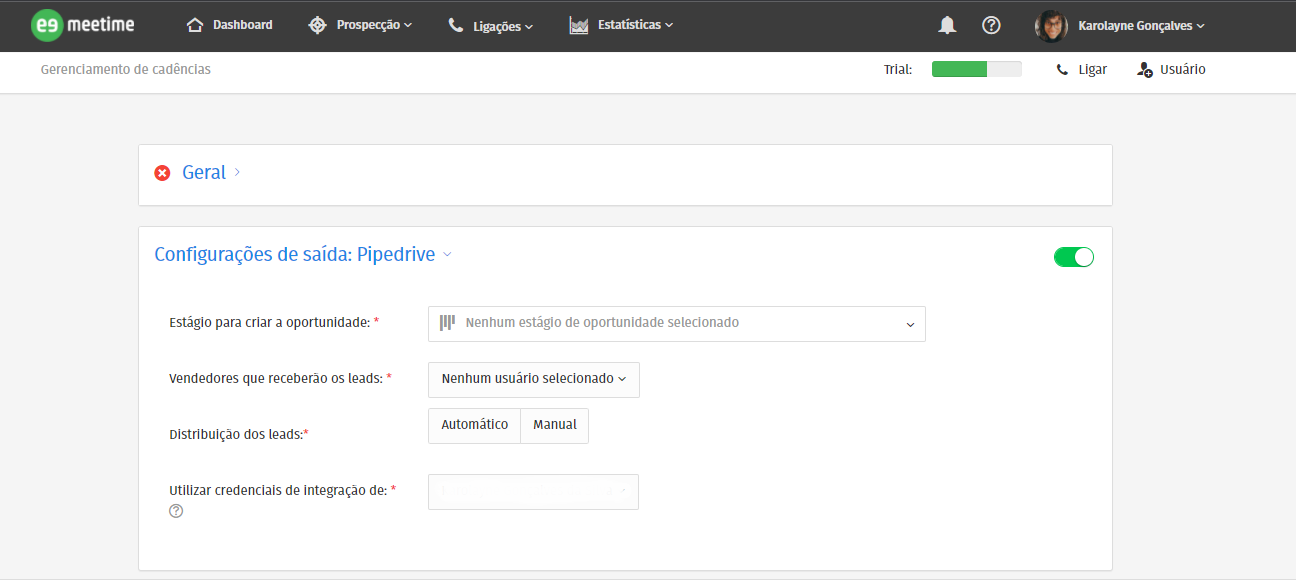Open the Estatísticas menu

pyautogui.click(x=621, y=25)
